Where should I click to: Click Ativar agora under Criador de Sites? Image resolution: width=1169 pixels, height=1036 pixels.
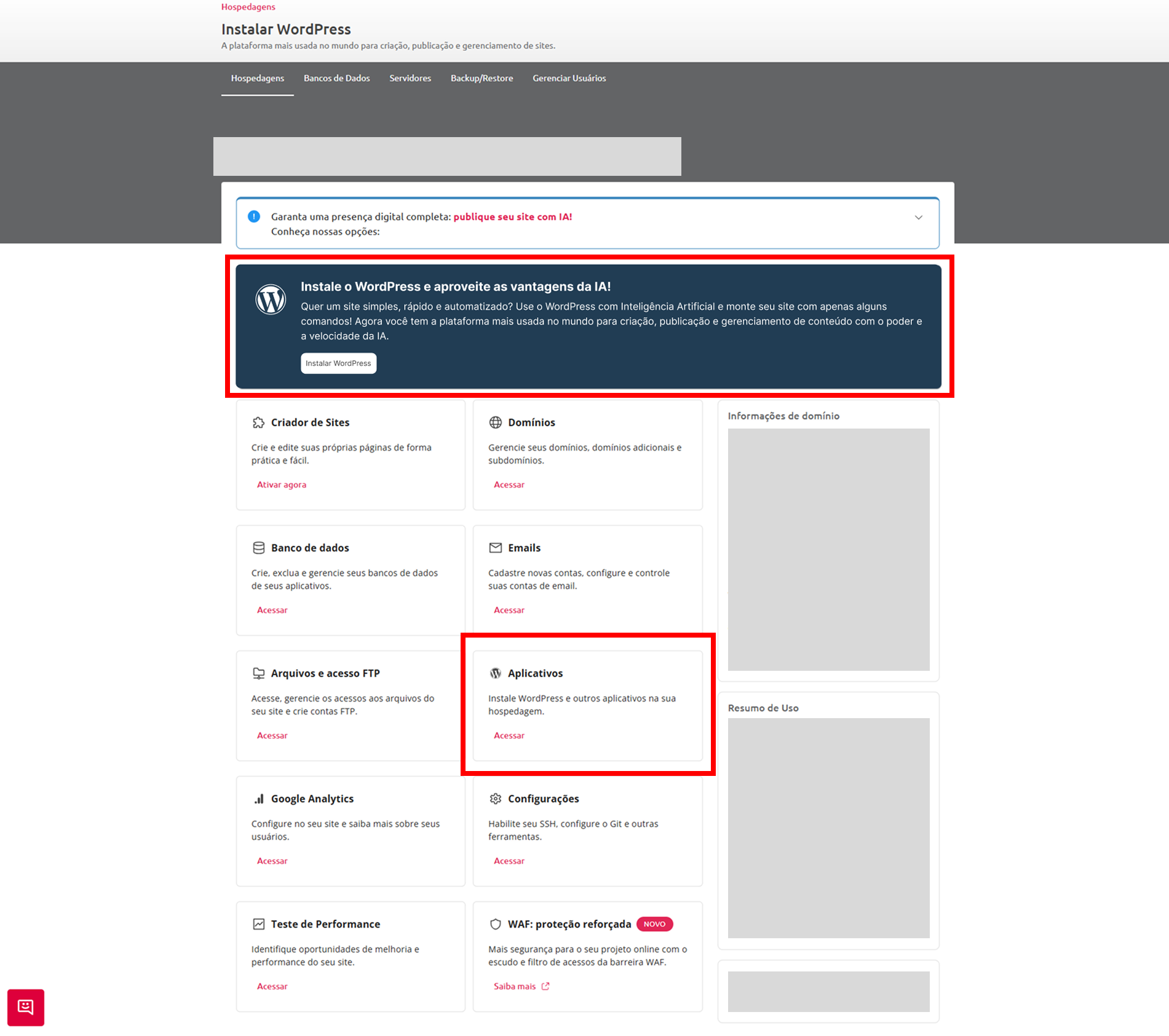(x=281, y=484)
